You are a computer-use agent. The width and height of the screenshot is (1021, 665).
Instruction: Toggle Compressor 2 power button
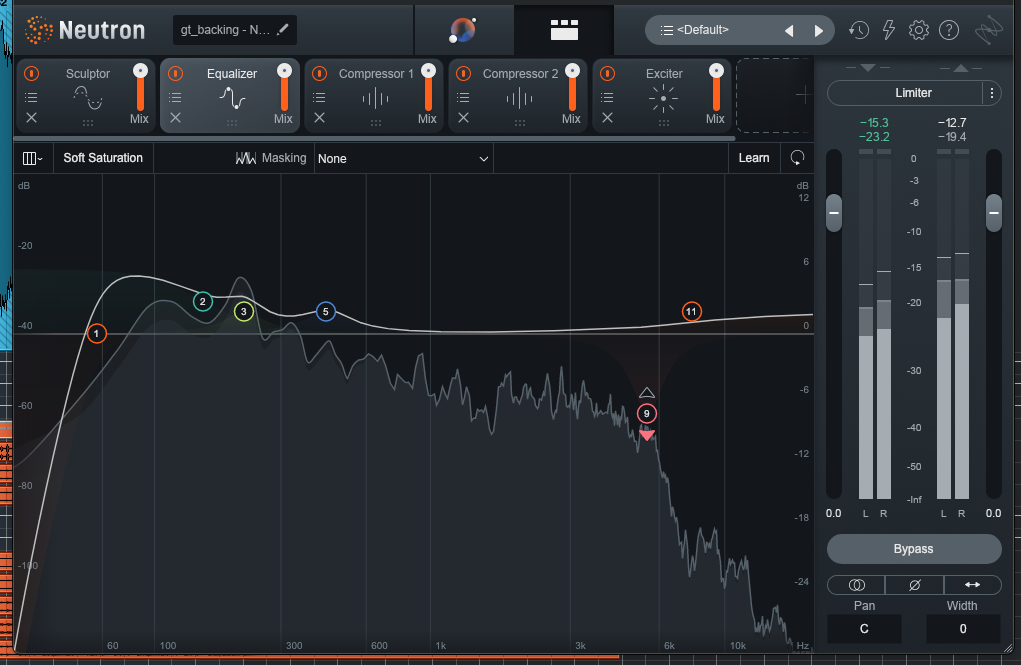[463, 74]
